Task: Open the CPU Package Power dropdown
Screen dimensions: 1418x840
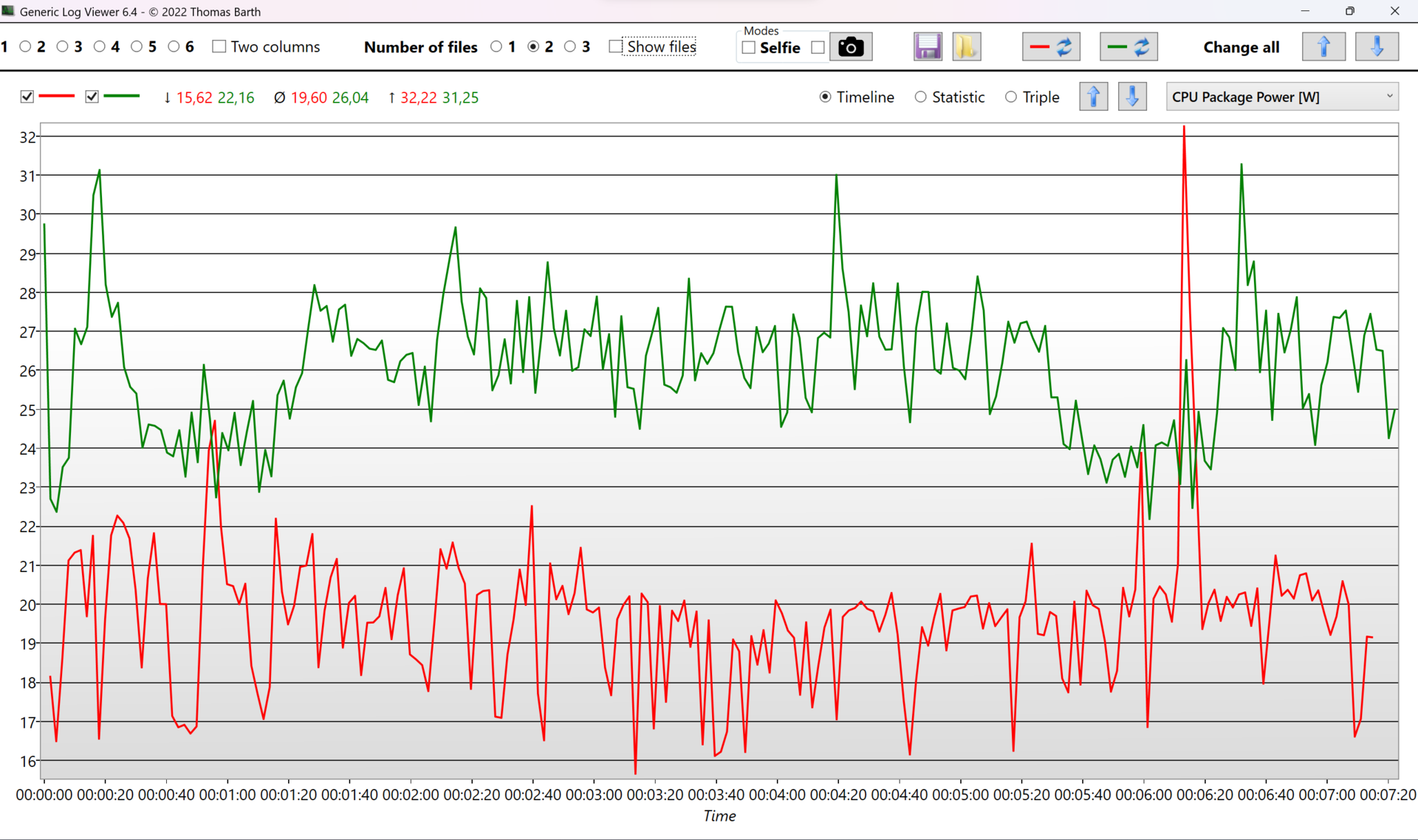Action: coord(1282,97)
